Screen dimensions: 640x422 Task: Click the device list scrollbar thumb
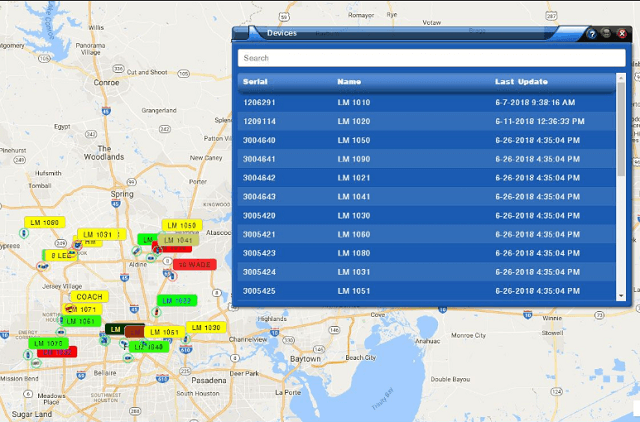(x=621, y=129)
